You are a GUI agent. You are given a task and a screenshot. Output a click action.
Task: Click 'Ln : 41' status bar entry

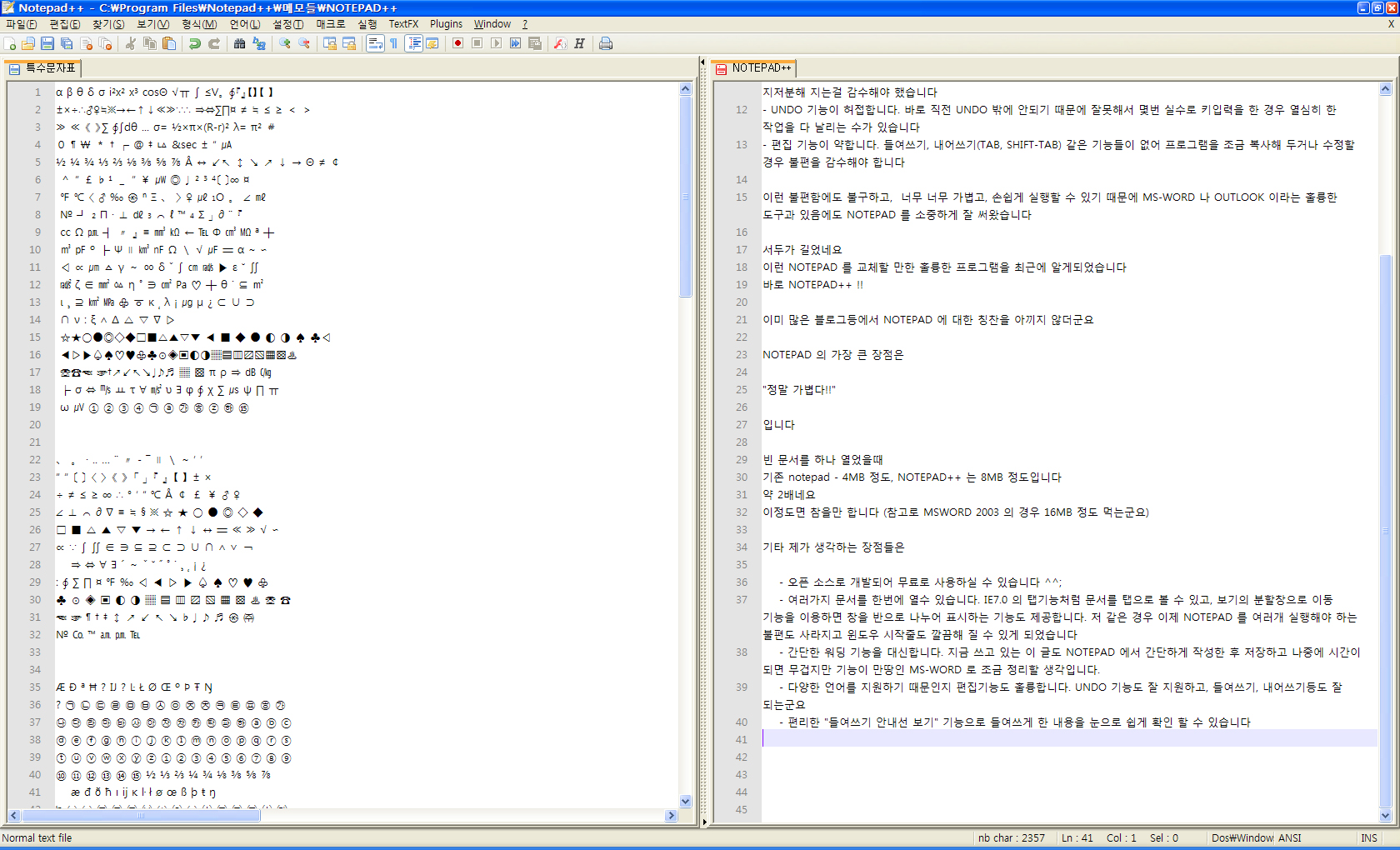pyautogui.click(x=1077, y=838)
